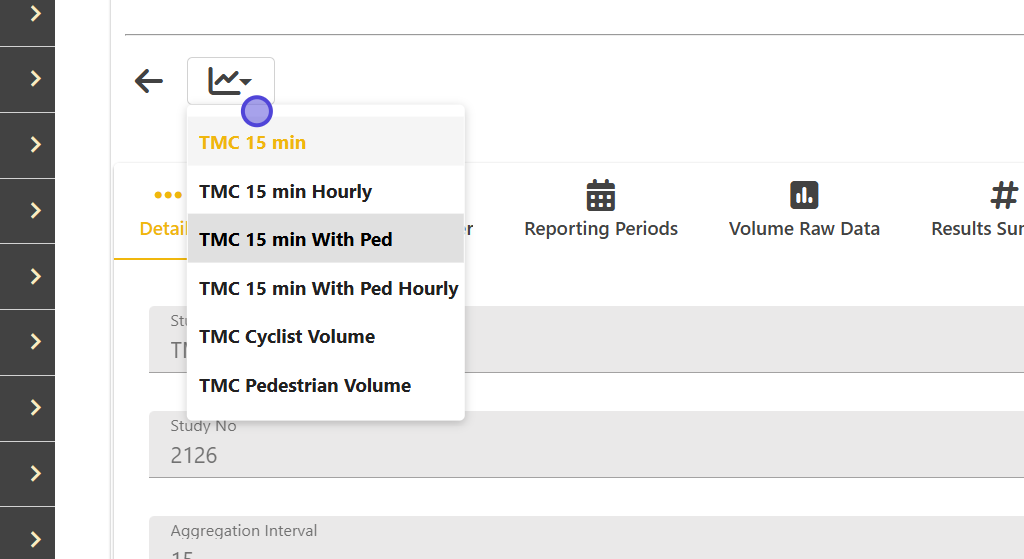Click the back arrow icon
This screenshot has height=559, width=1024.
(x=149, y=81)
